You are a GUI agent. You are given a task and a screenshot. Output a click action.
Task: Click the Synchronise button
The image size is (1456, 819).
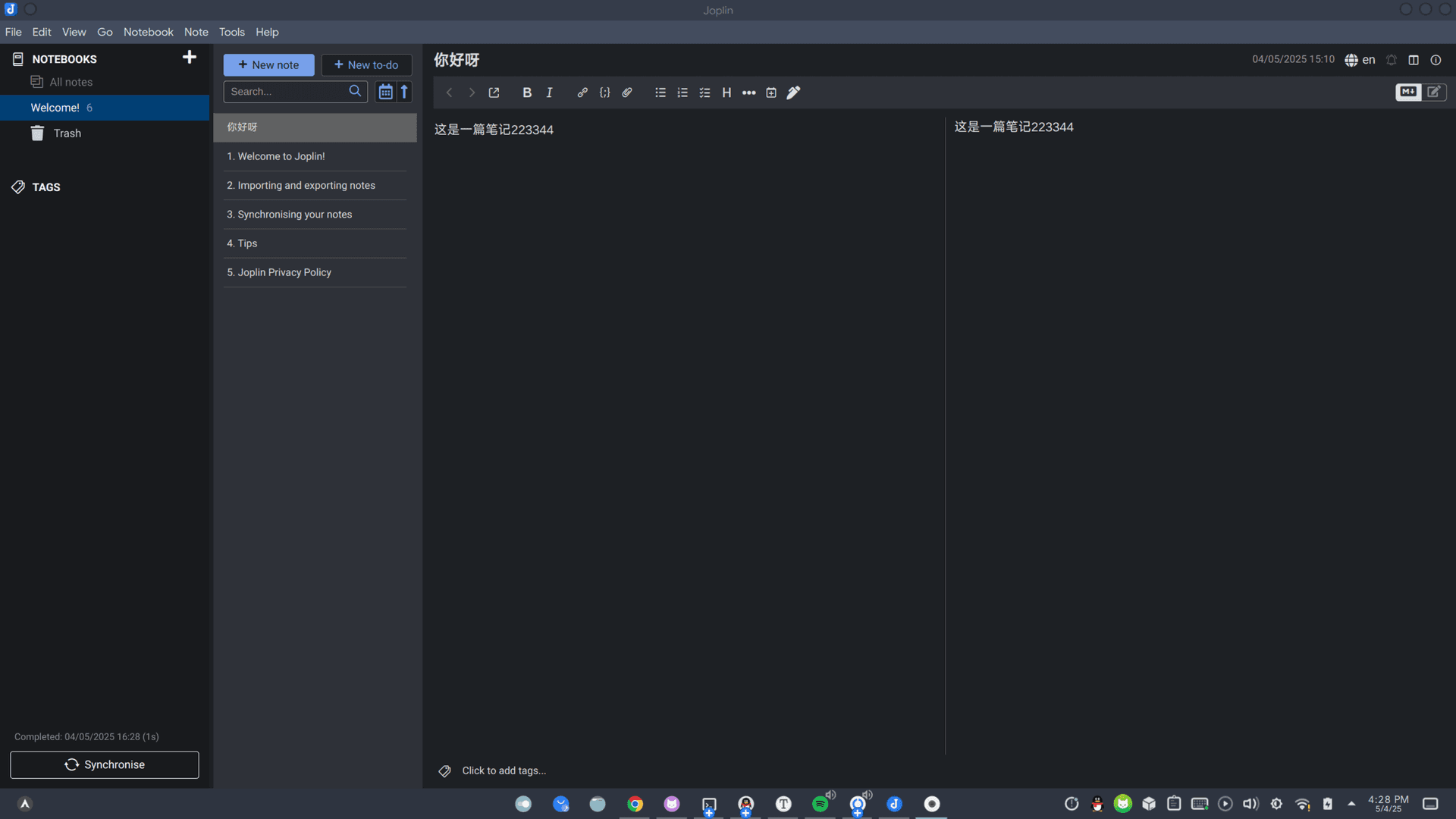coord(105,765)
